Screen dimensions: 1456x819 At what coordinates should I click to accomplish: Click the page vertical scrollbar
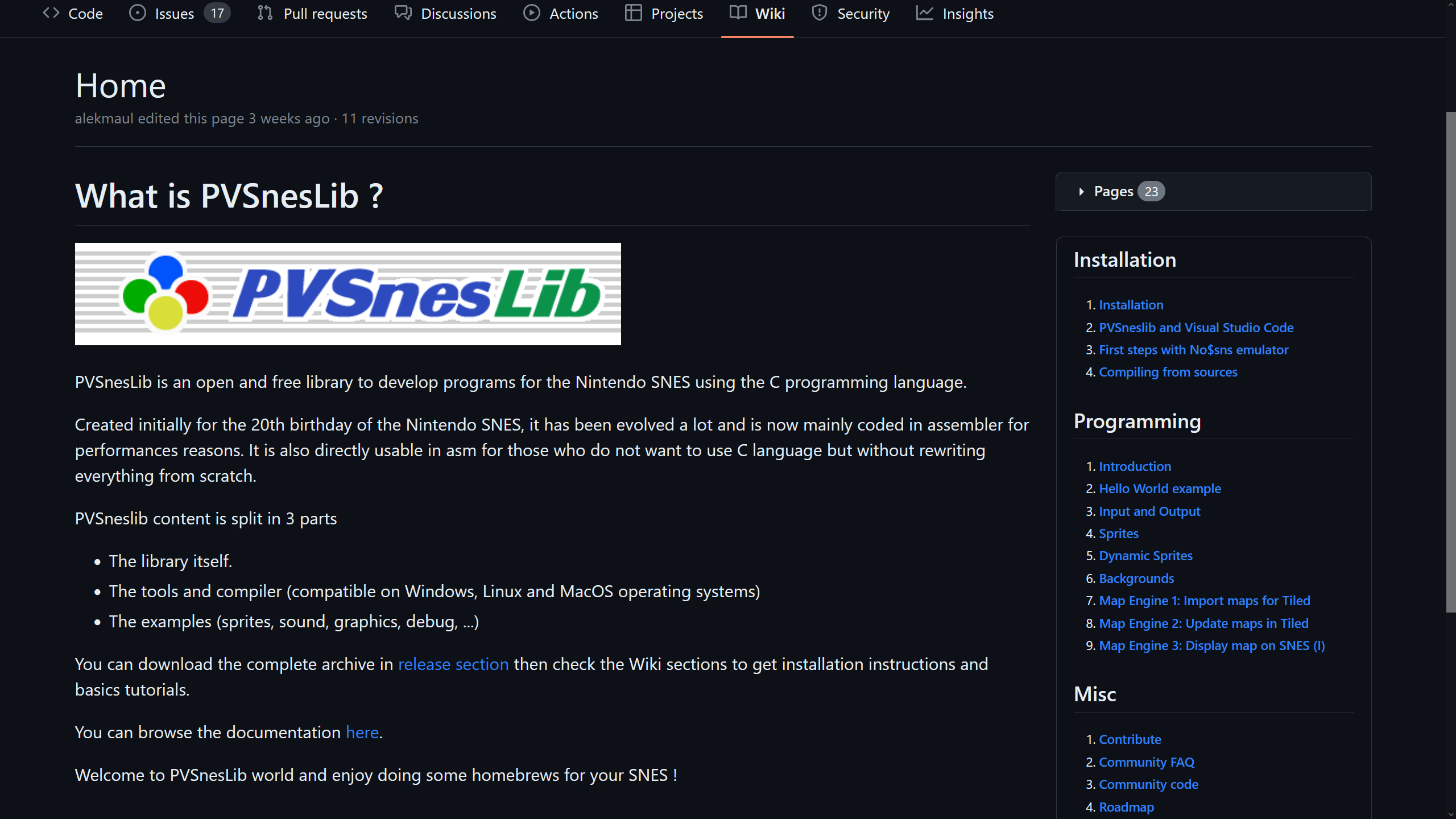[1450, 362]
